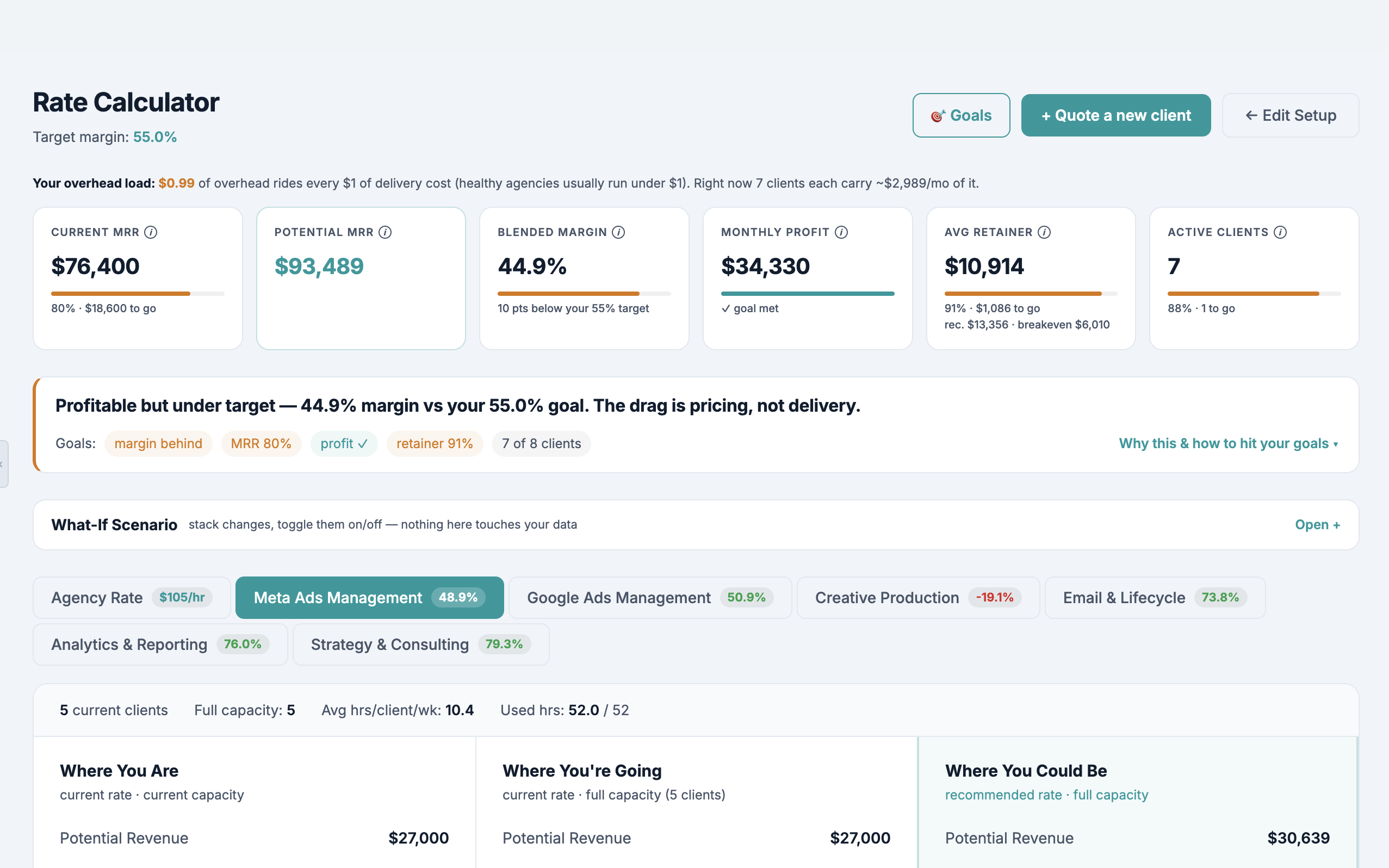
Task: Click the Monthly Profit info icon
Action: pos(841,232)
